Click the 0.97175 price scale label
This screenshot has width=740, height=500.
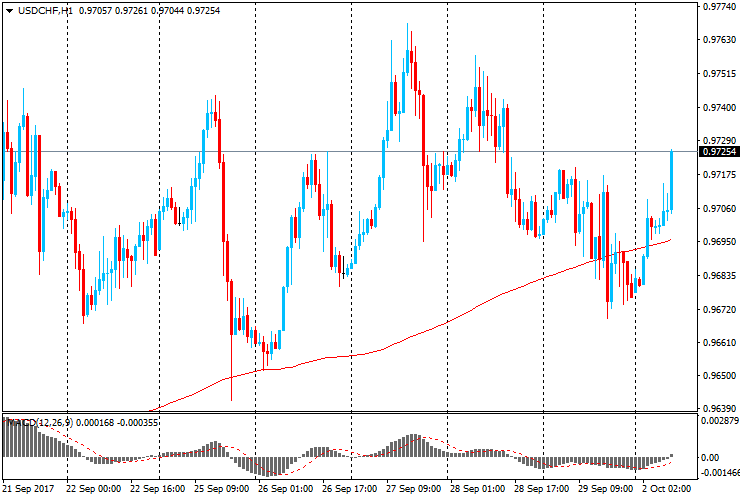[719, 175]
